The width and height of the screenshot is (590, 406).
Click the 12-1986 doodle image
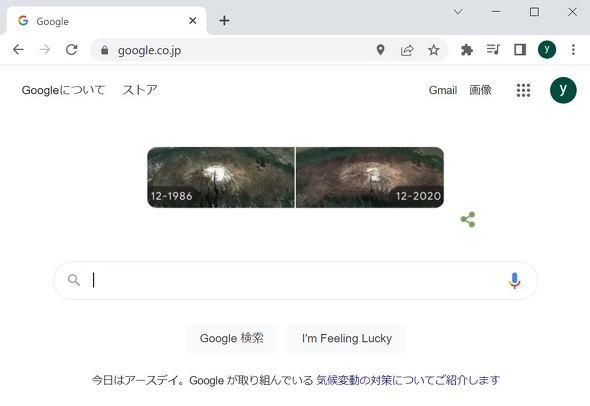221,177
